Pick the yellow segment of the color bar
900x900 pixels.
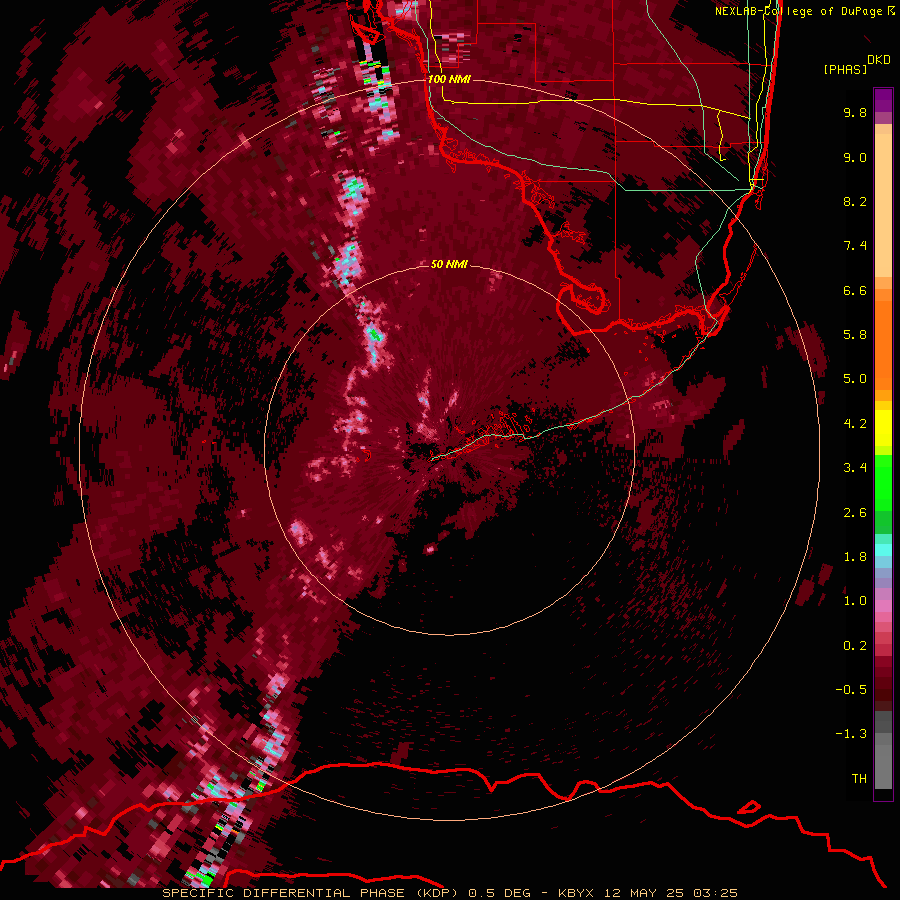click(883, 428)
